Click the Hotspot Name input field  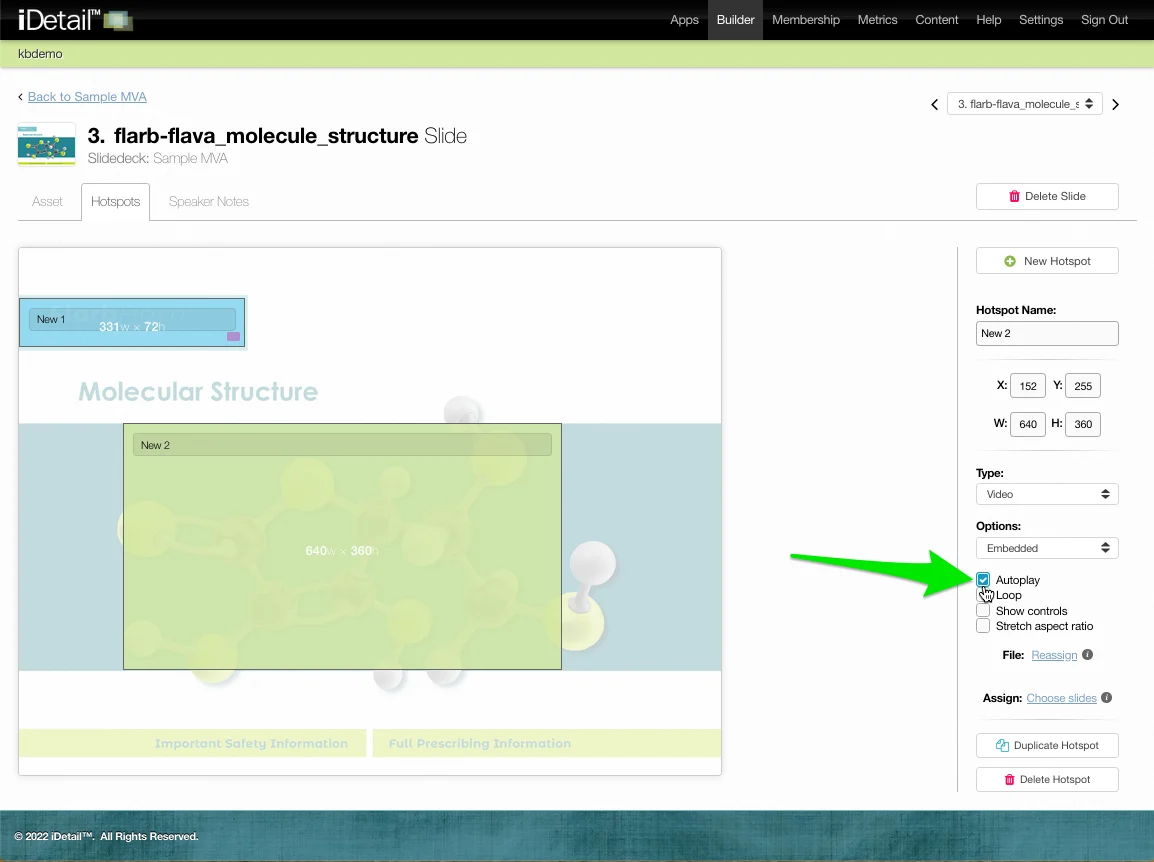tap(1047, 333)
